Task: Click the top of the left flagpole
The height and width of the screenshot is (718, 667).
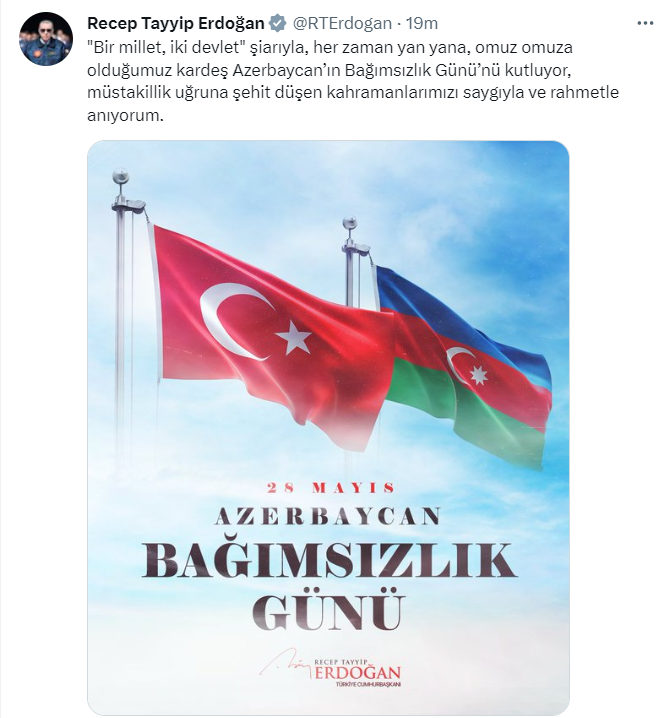Action: 121,176
